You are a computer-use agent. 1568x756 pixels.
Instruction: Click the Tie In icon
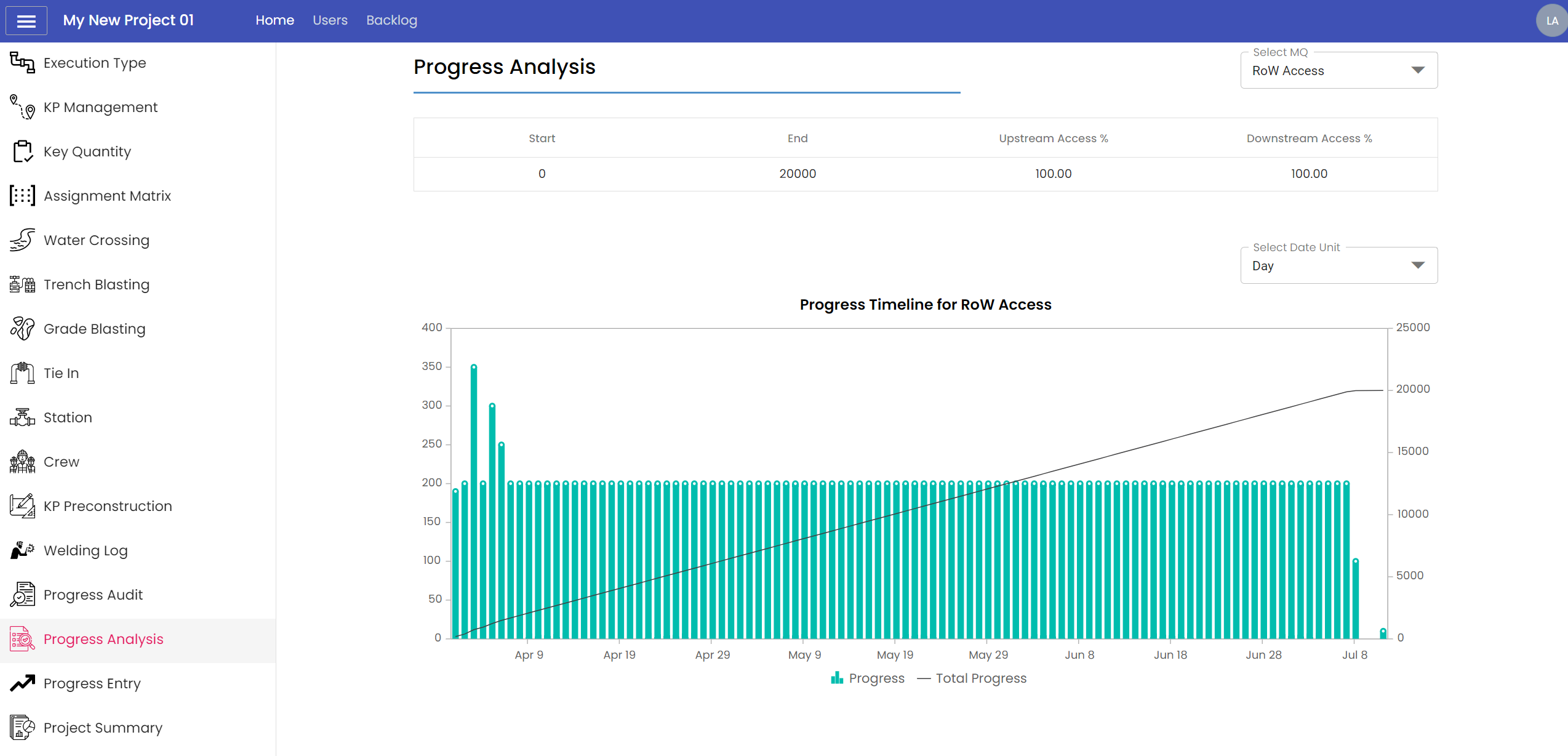22,373
